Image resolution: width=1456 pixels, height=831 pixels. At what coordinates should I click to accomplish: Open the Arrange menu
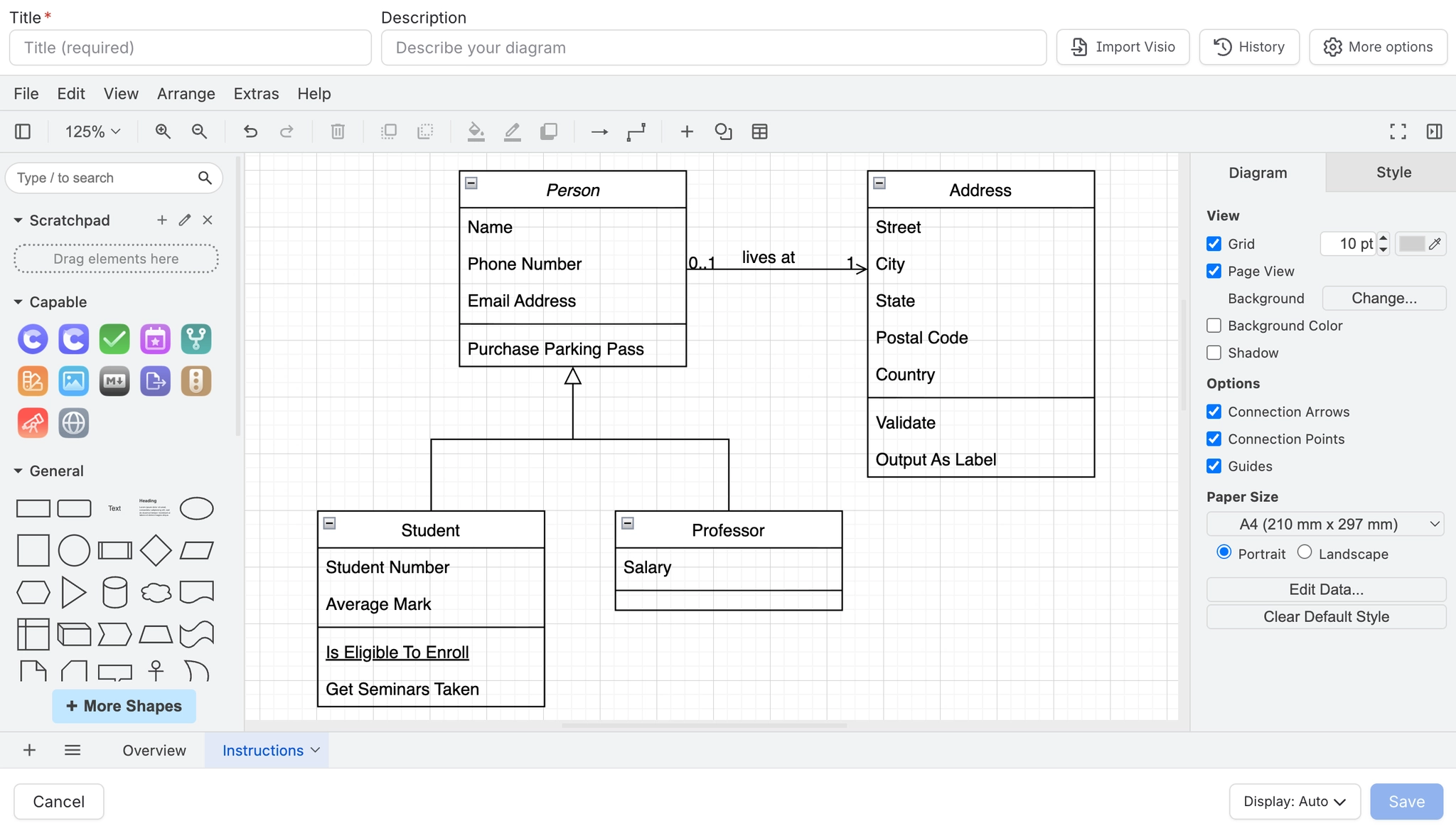(x=186, y=94)
